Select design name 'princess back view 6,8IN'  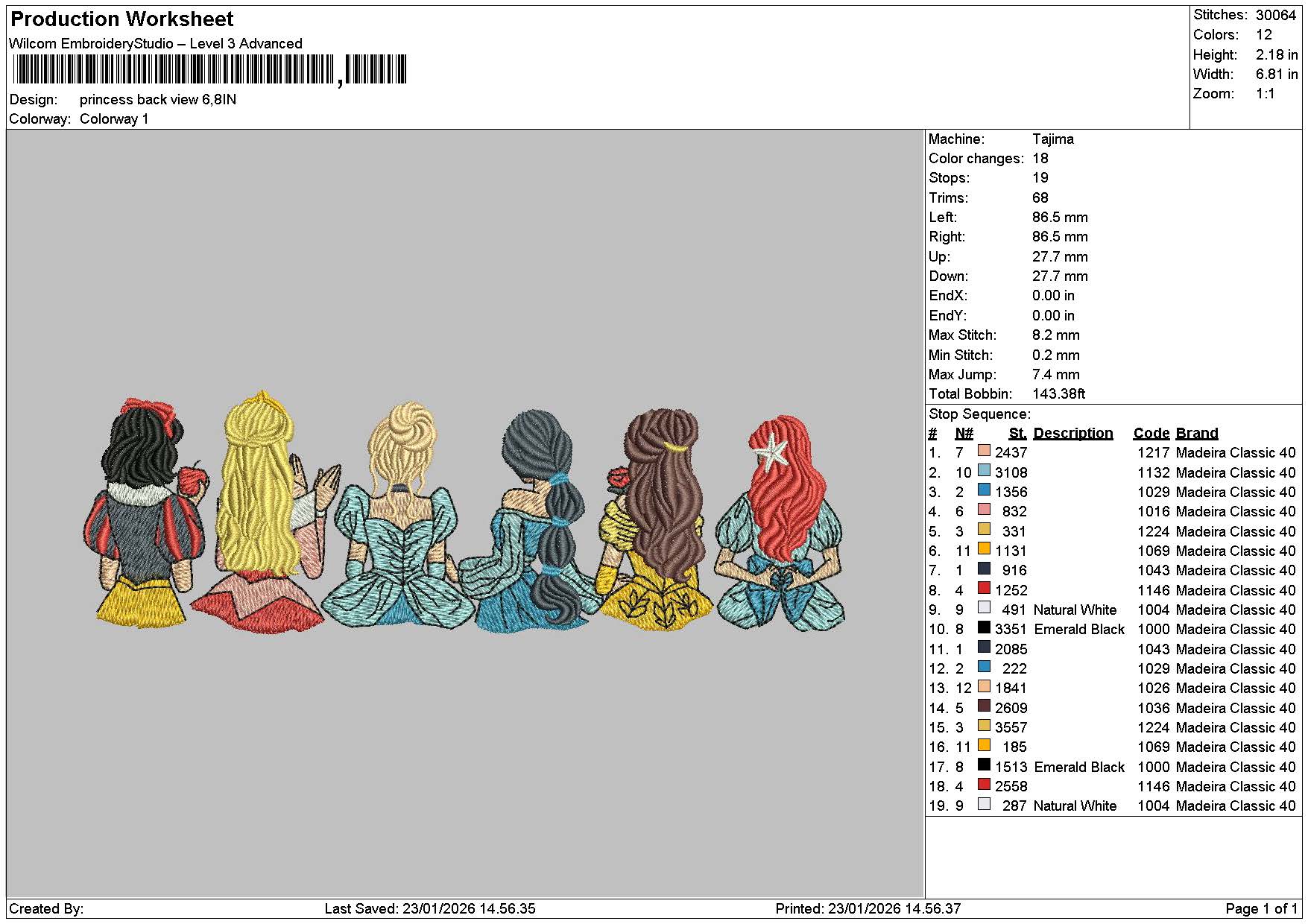[158, 99]
